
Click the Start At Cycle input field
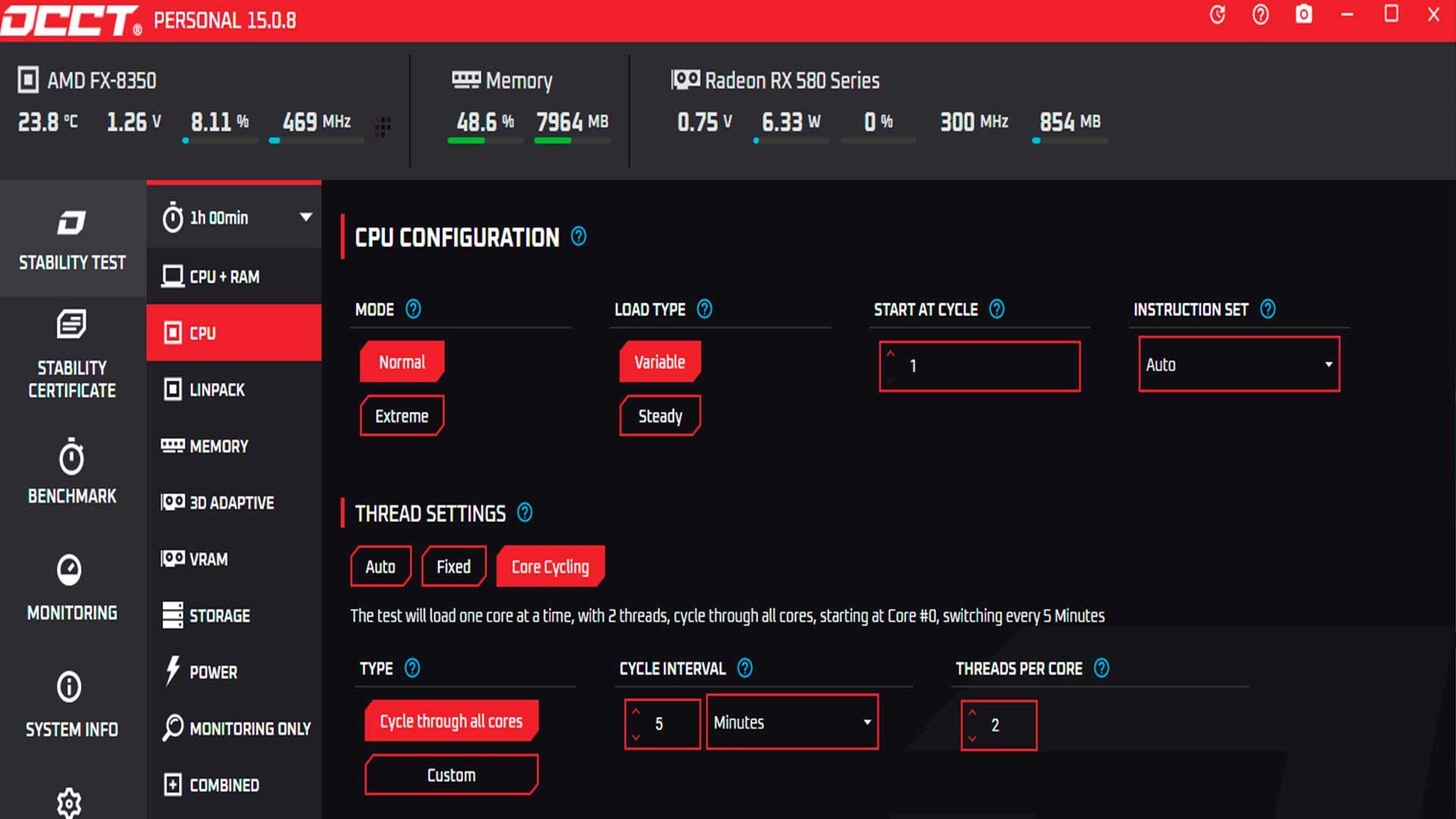[x=986, y=366]
